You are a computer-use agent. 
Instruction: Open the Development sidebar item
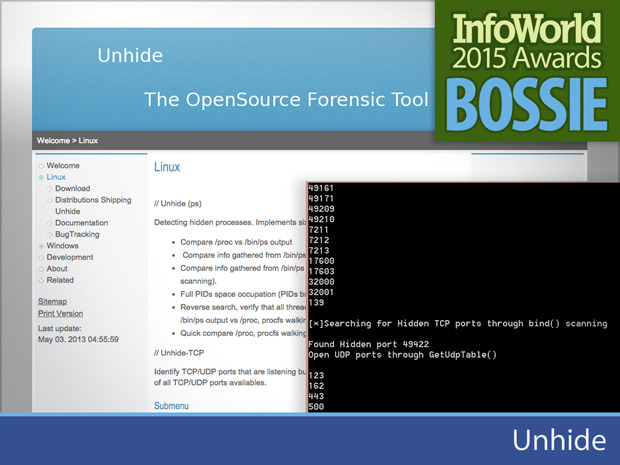coord(70,257)
